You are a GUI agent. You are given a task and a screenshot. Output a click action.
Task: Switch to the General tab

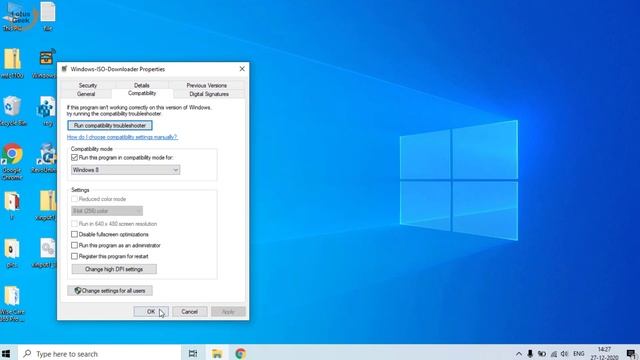(86, 94)
